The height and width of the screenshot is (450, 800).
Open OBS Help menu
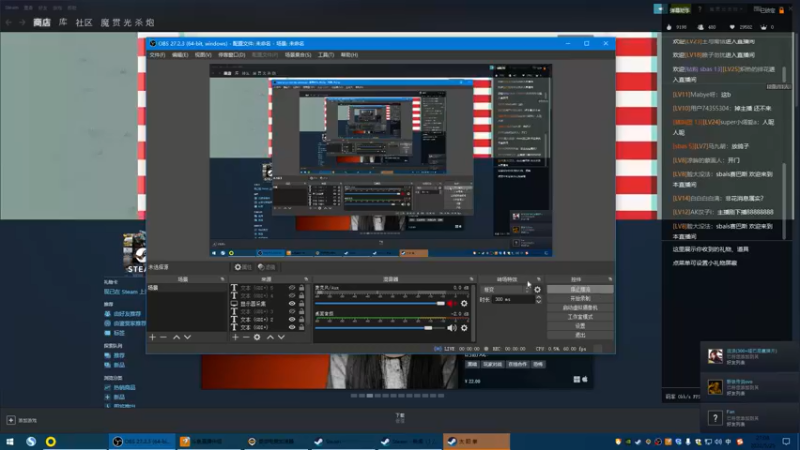[349, 55]
